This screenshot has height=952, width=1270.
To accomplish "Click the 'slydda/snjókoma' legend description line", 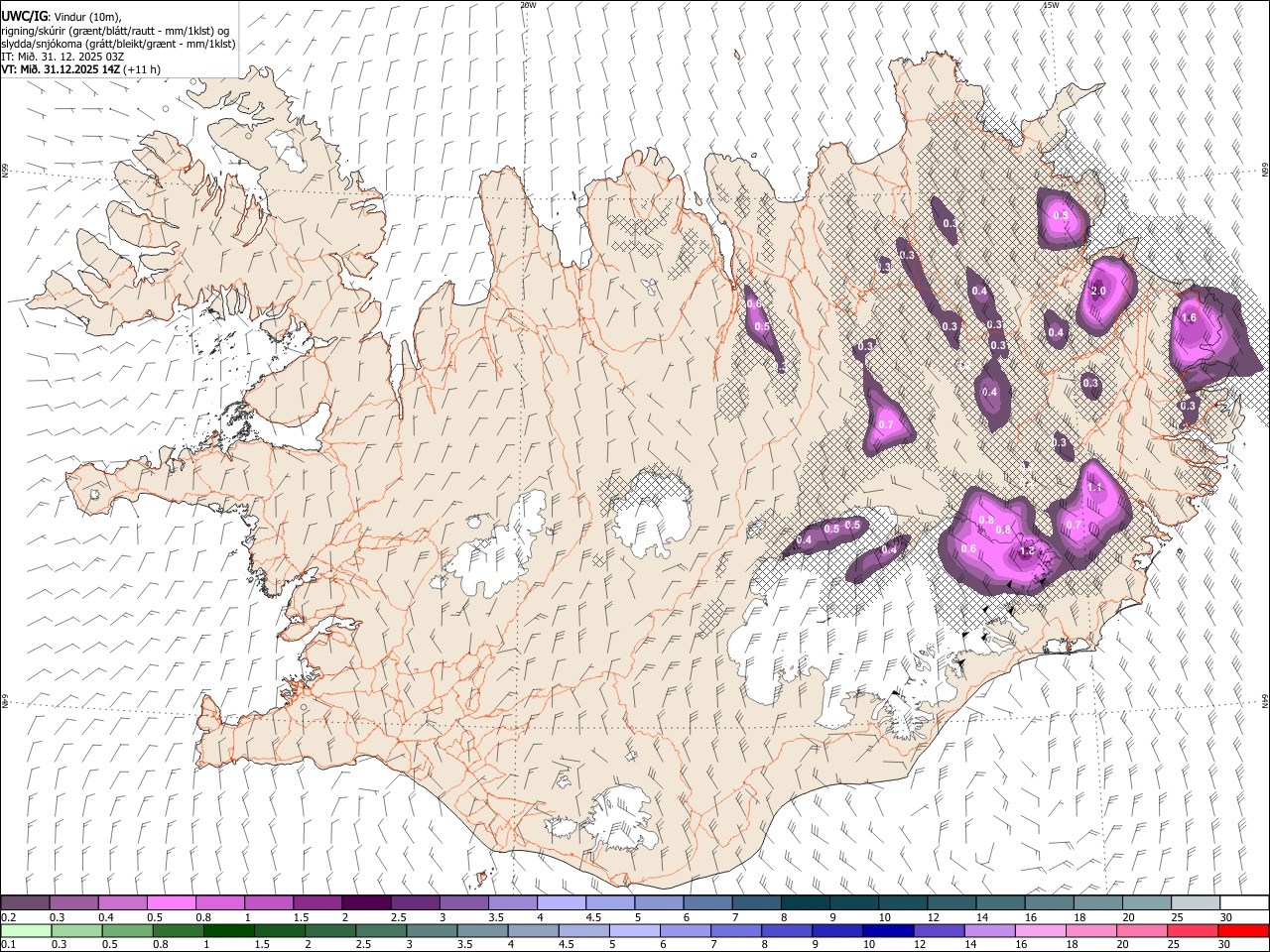I will pyautogui.click(x=118, y=44).
